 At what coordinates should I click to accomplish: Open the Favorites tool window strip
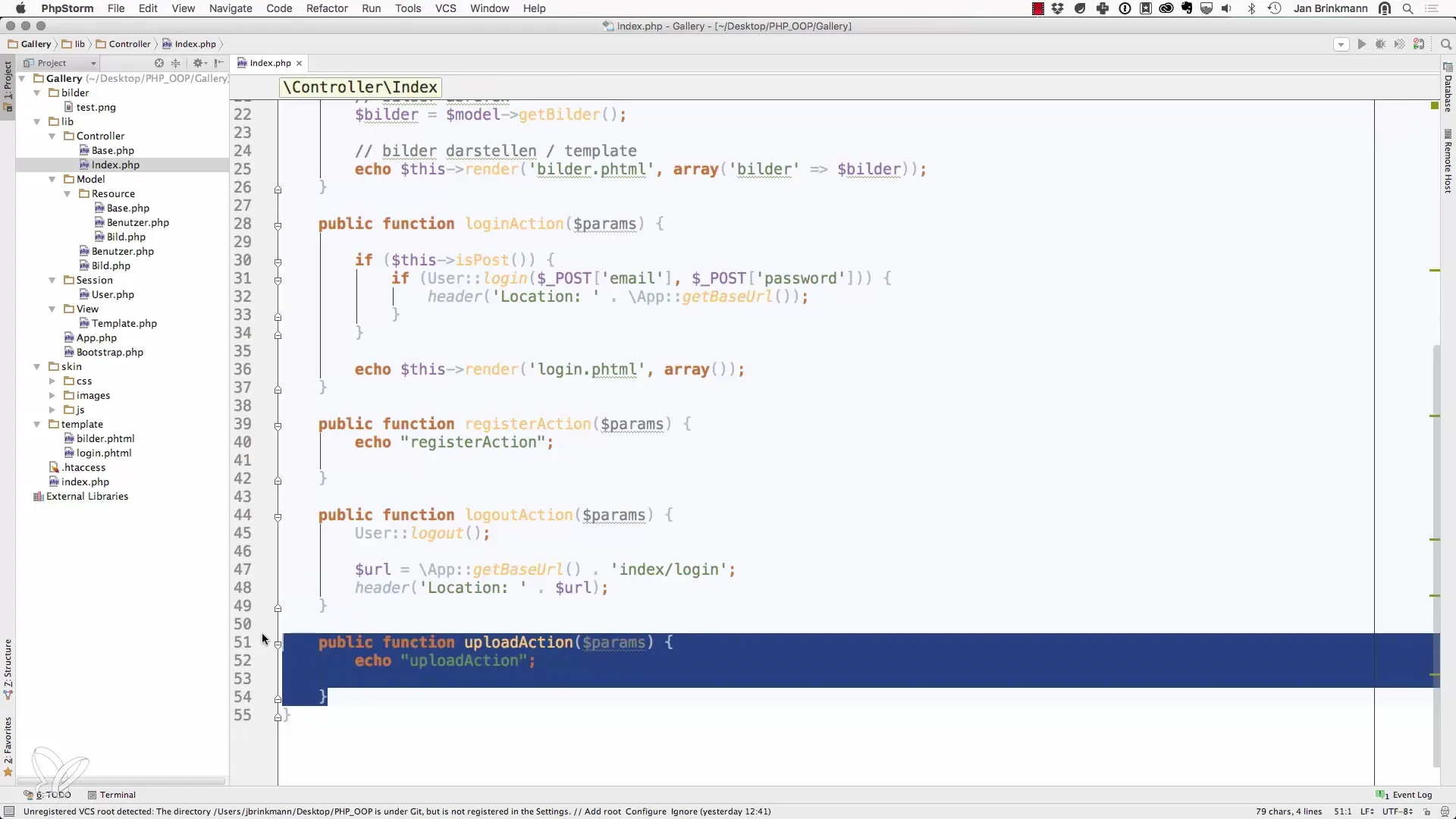8,747
